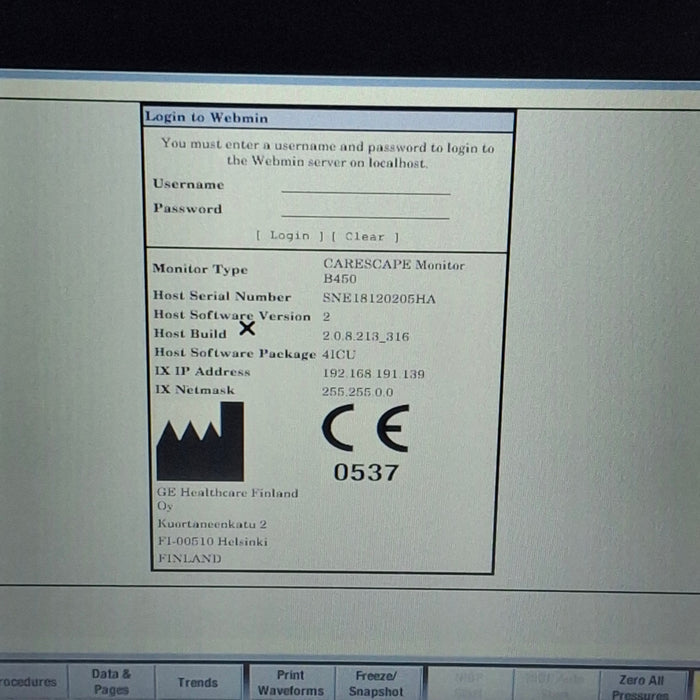The image size is (700, 700).
Task: Click the IX Netmask label
Action: 195,390
